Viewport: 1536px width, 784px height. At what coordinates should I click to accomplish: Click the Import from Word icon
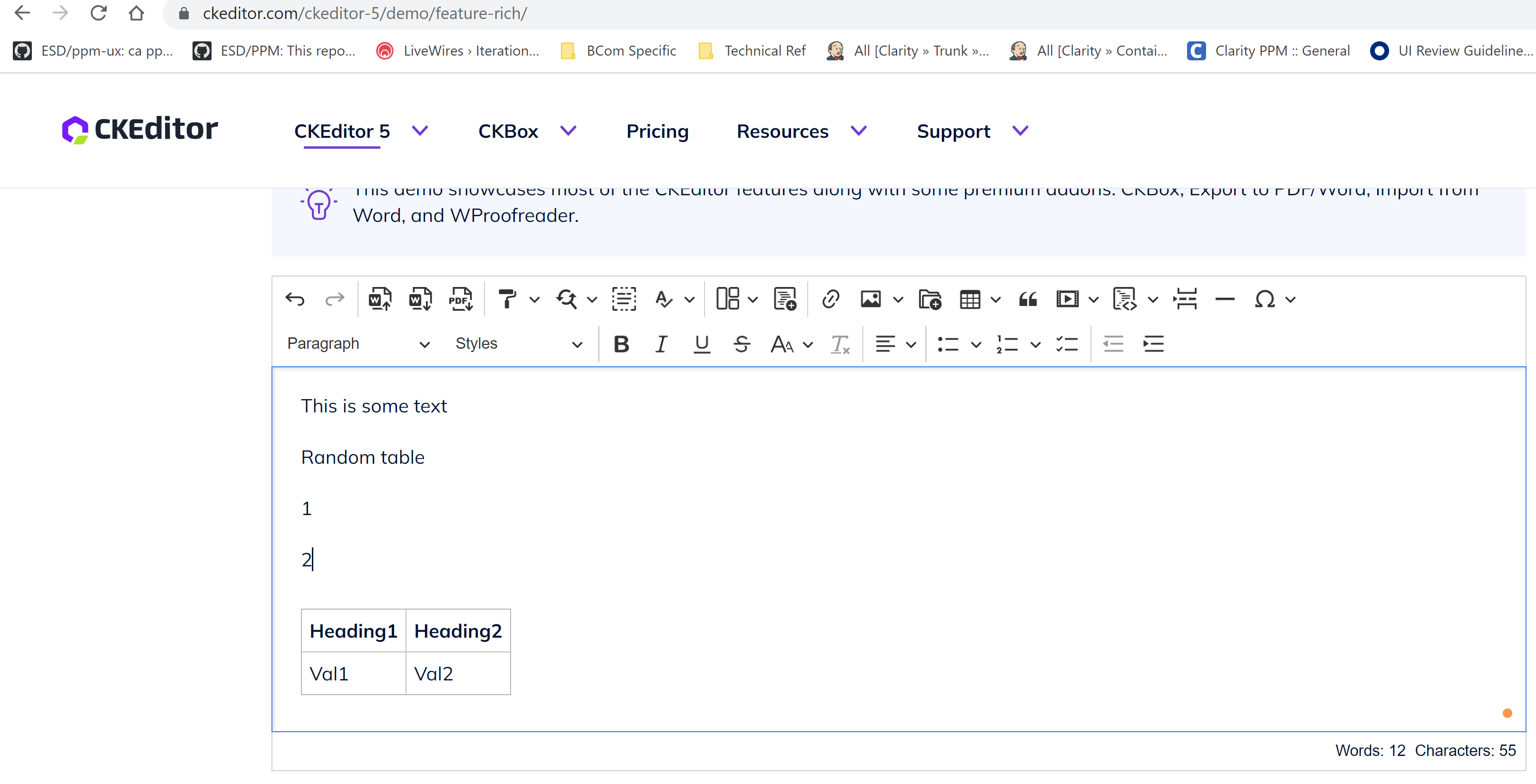click(x=379, y=300)
